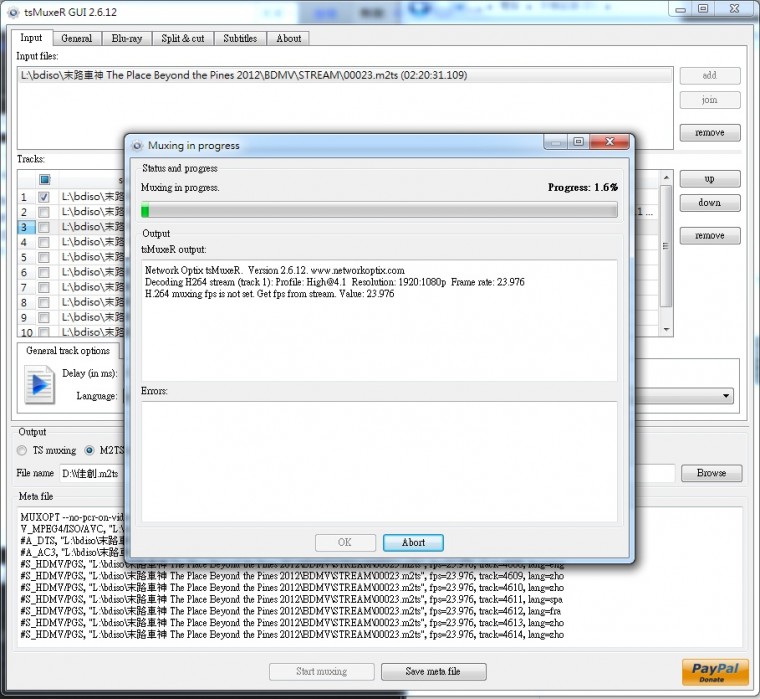Enable the track 2 checkbox
The height and width of the screenshot is (699, 760).
[43, 213]
